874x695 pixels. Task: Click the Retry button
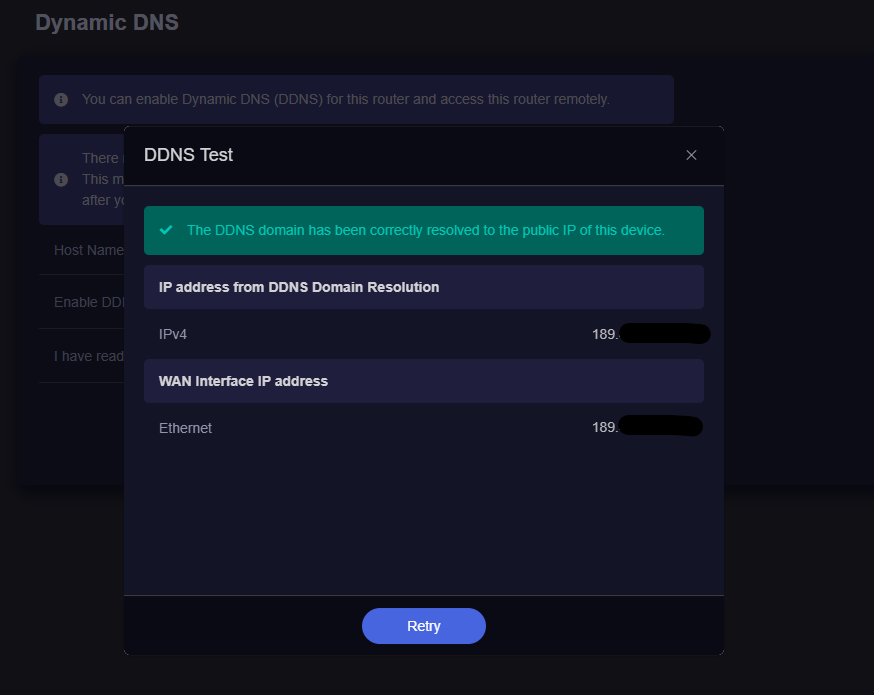pos(423,626)
